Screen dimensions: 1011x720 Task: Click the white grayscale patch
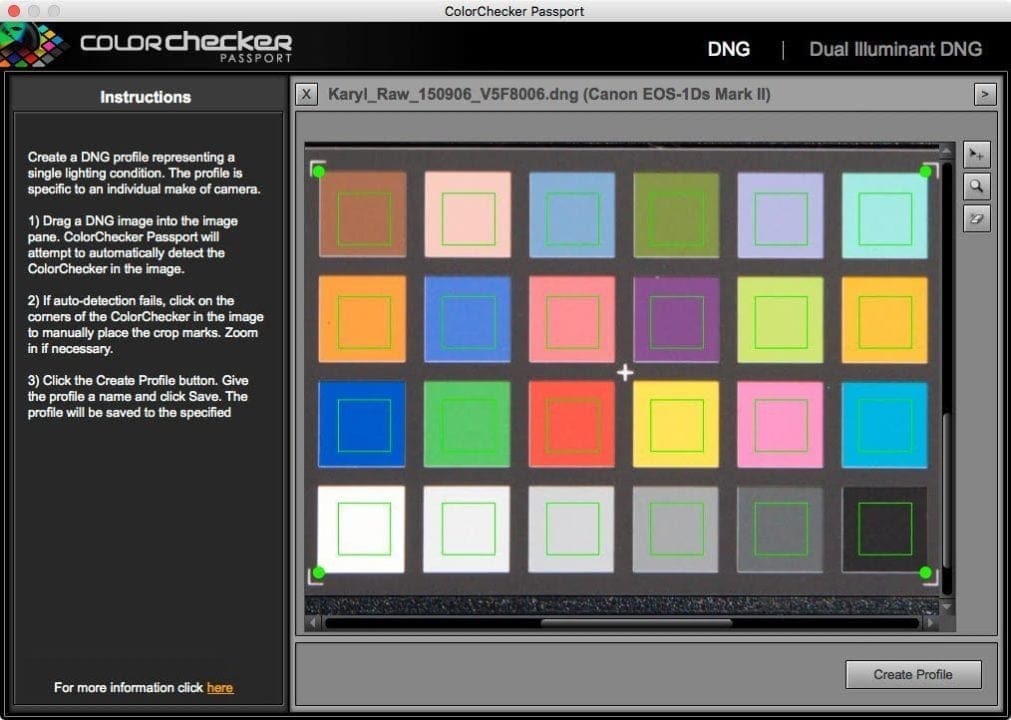[x=362, y=529]
